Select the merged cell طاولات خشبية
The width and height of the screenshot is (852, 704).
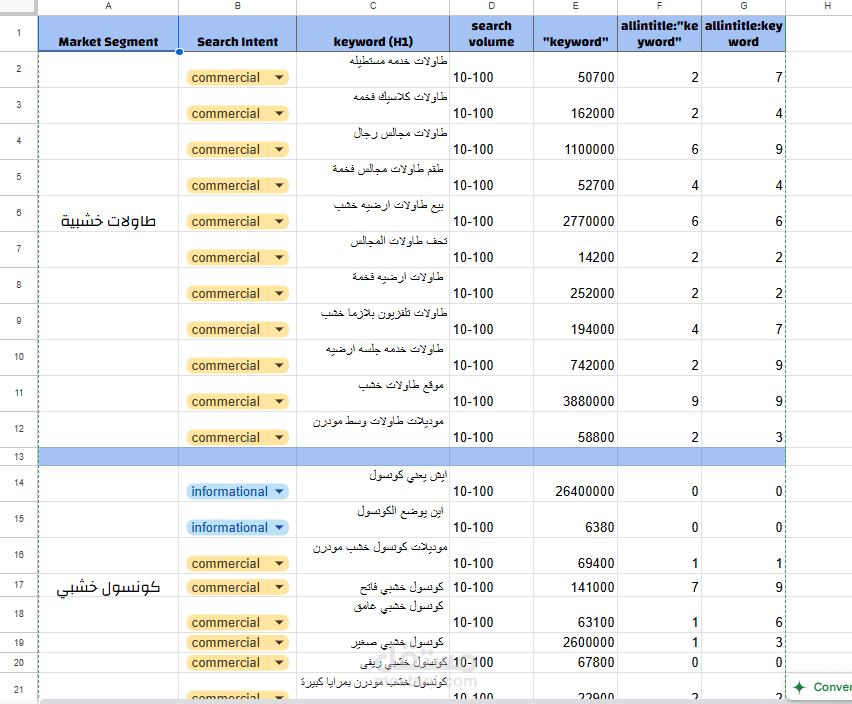108,249
